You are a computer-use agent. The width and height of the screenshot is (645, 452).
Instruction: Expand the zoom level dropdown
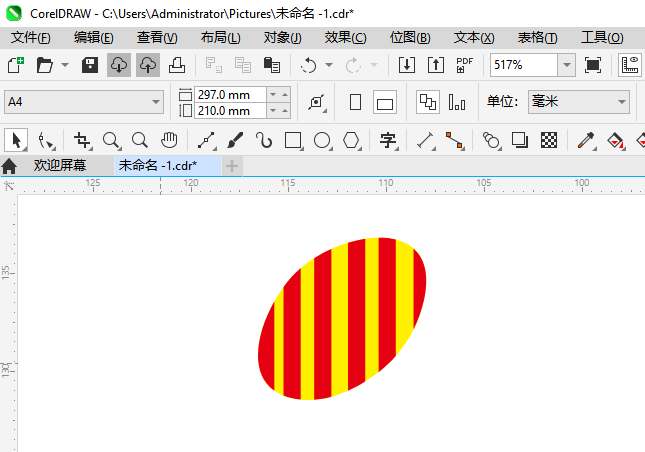click(x=566, y=65)
